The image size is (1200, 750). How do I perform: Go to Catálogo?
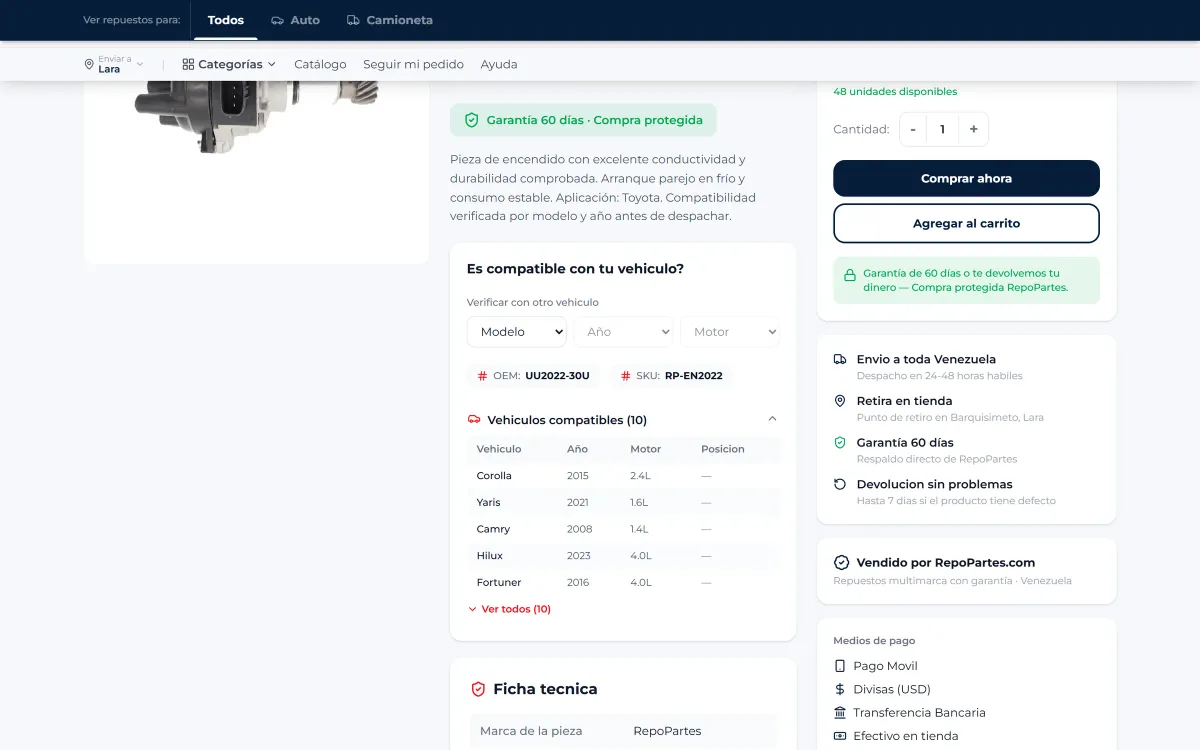(320, 64)
